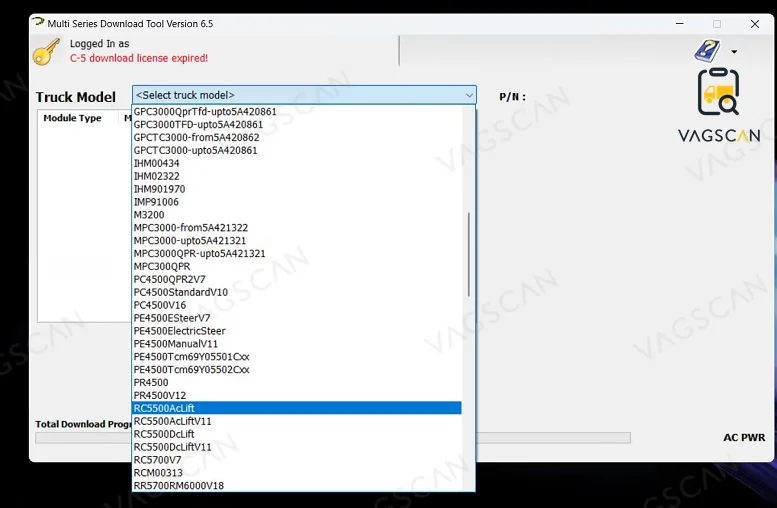Collapse the Truck Model dropdown arrow
Screen dimensions: 777x508
pyautogui.click(x=469, y=95)
